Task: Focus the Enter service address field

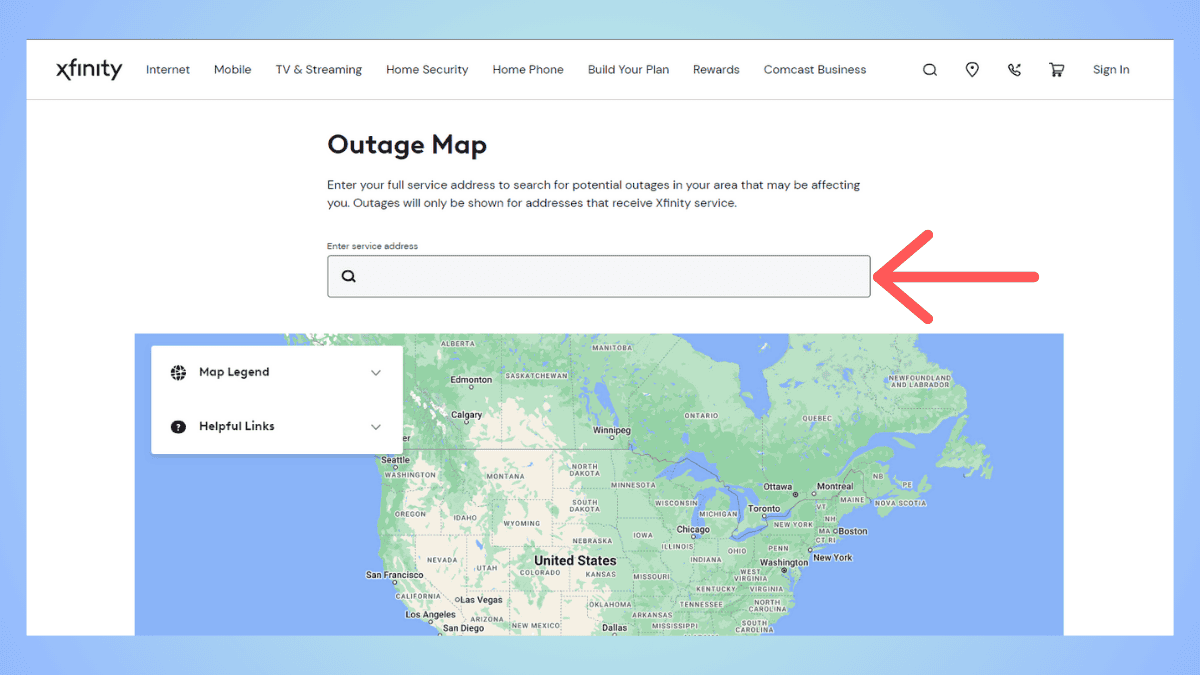Action: (599, 276)
